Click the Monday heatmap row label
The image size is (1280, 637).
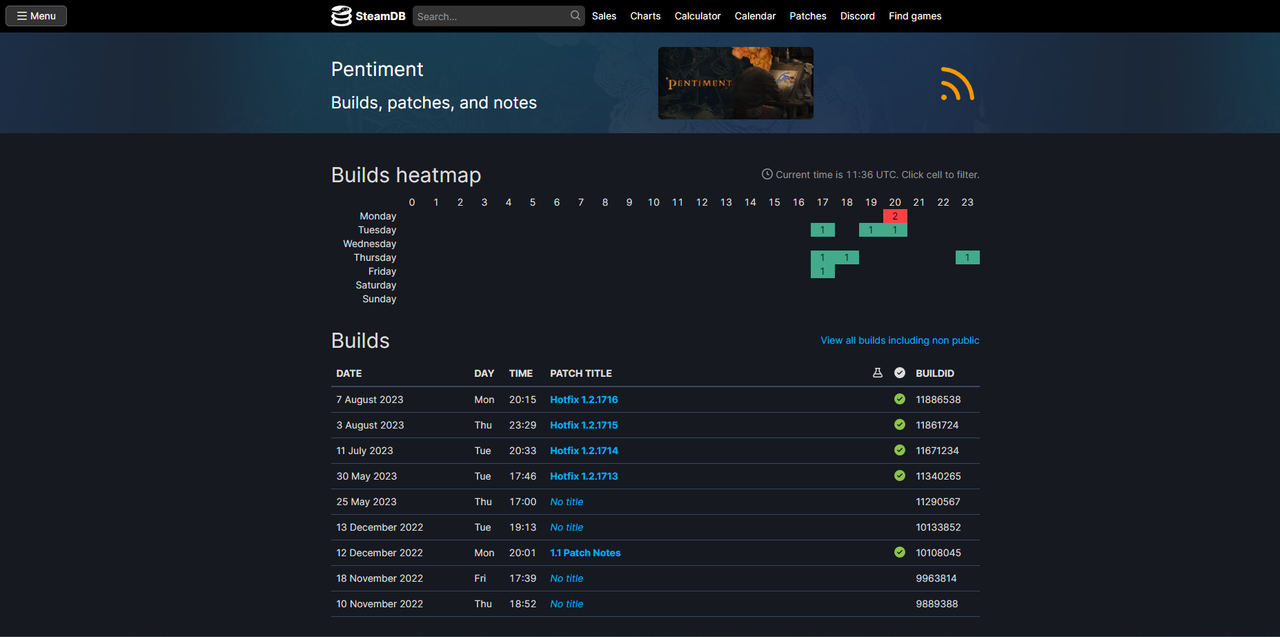point(378,216)
